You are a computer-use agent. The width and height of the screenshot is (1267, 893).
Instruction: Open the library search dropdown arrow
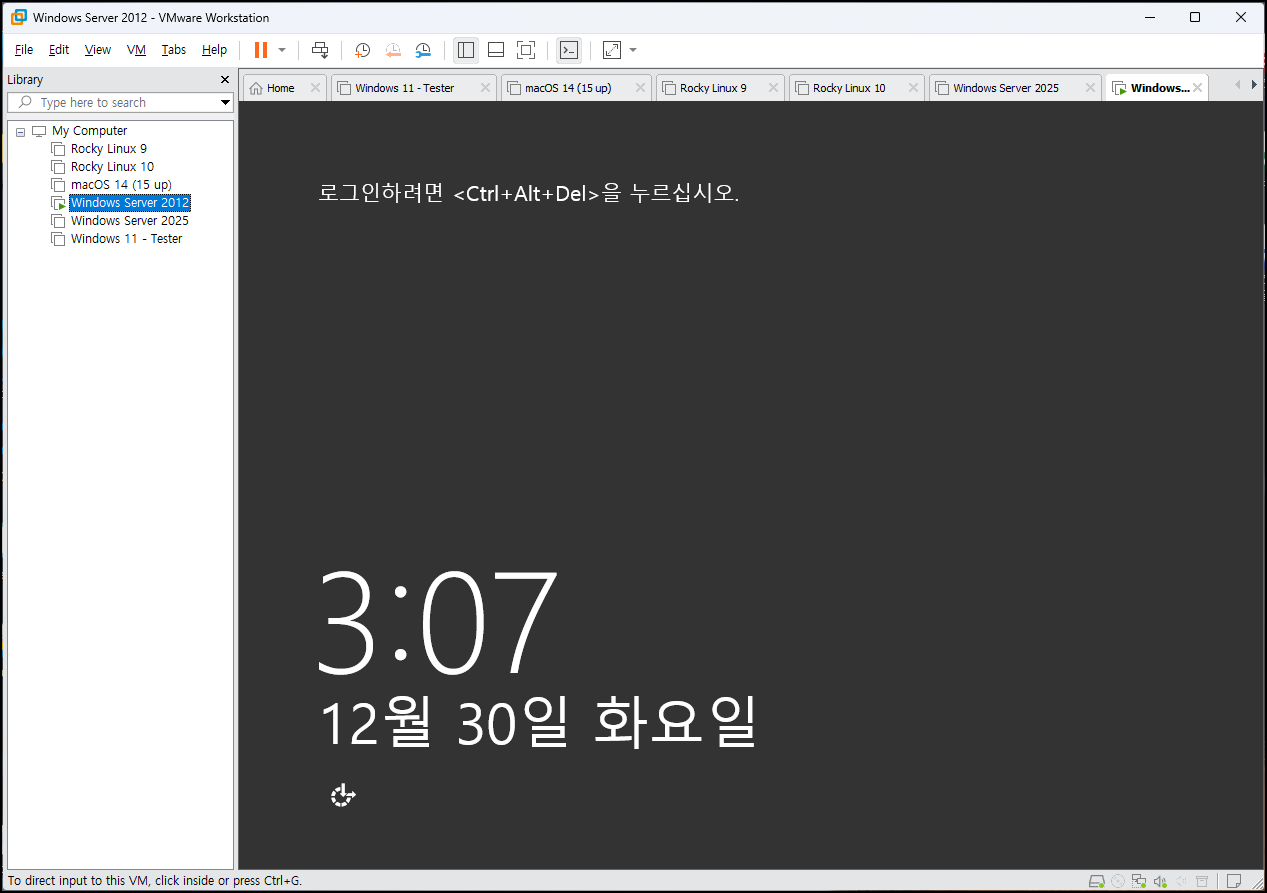(225, 102)
